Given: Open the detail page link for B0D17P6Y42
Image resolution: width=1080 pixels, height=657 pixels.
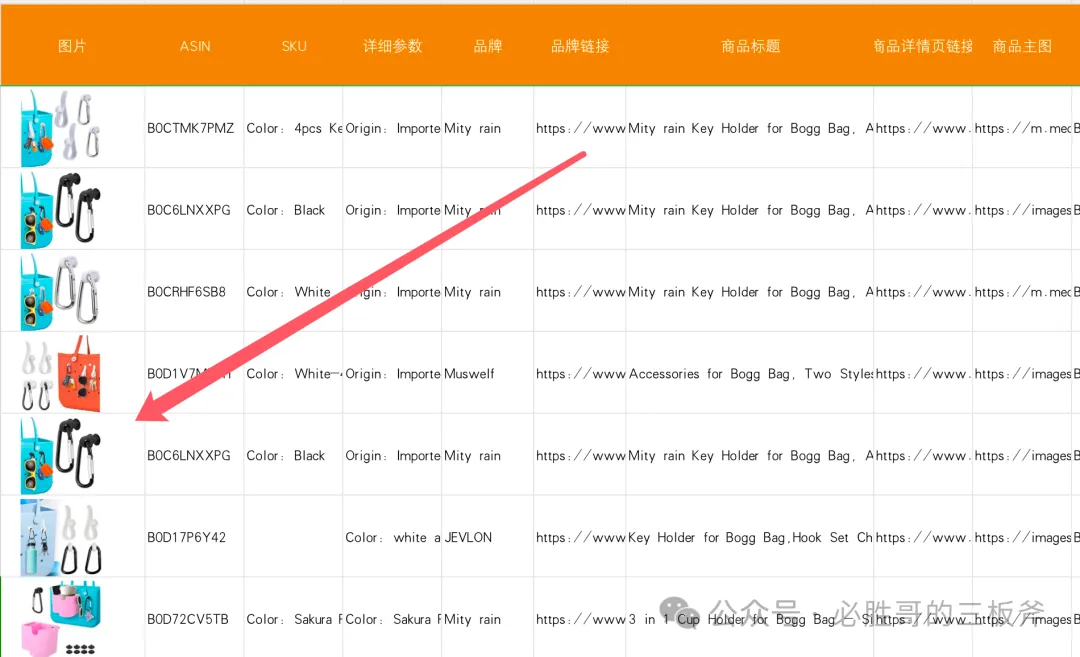Looking at the screenshot, I should tap(923, 537).
